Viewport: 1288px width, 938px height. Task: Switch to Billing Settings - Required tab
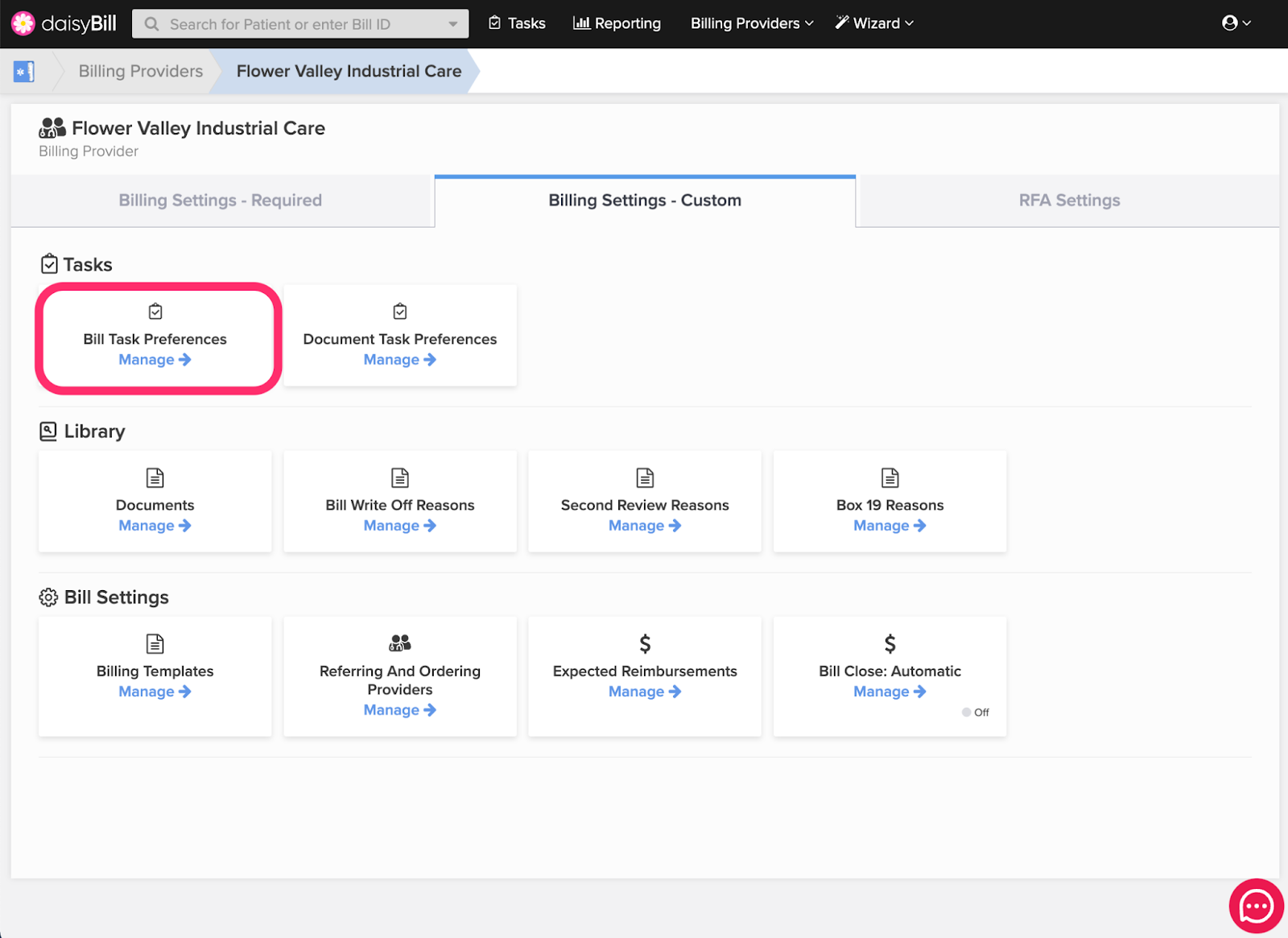(x=221, y=200)
